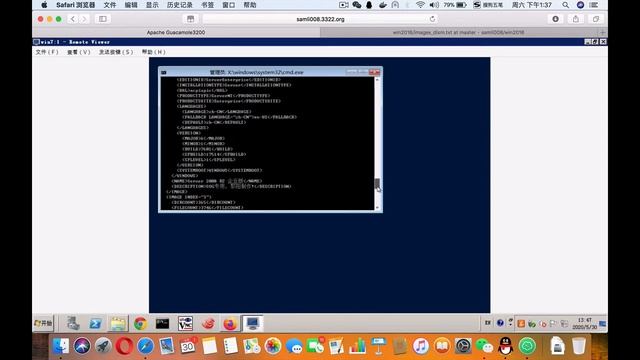
Task: Go back in Safari
Action: click(73, 19)
